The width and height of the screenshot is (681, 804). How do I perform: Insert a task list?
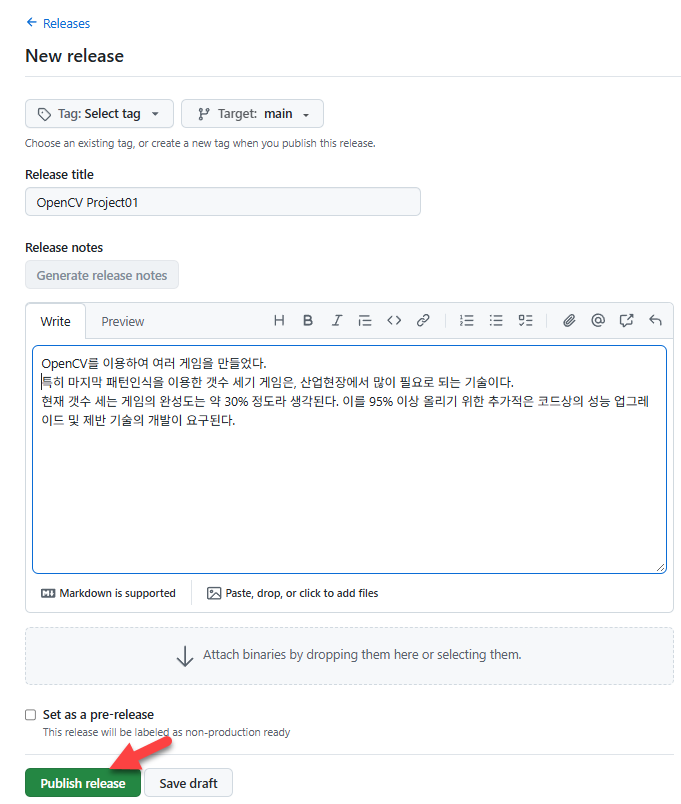tap(525, 321)
